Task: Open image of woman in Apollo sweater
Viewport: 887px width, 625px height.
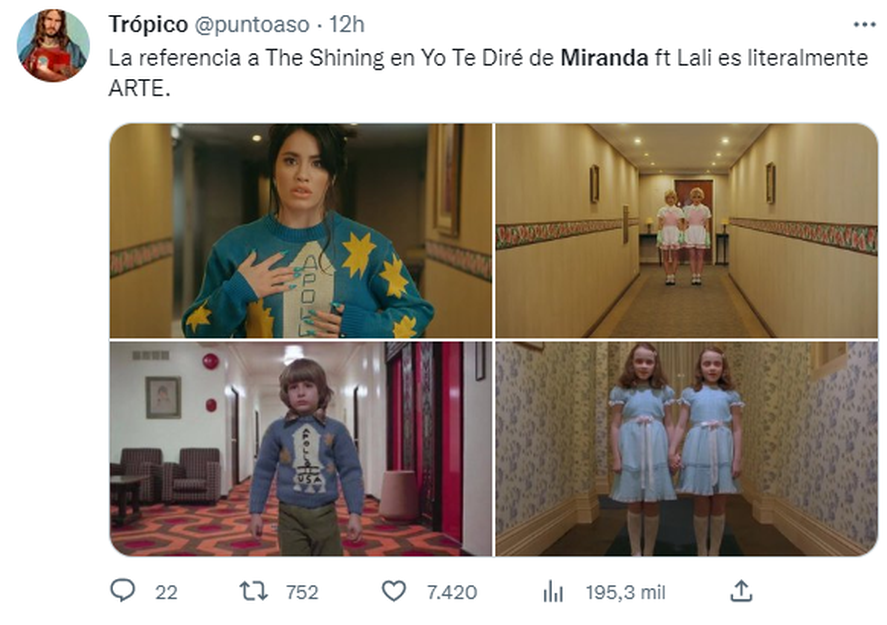Action: [x=301, y=231]
